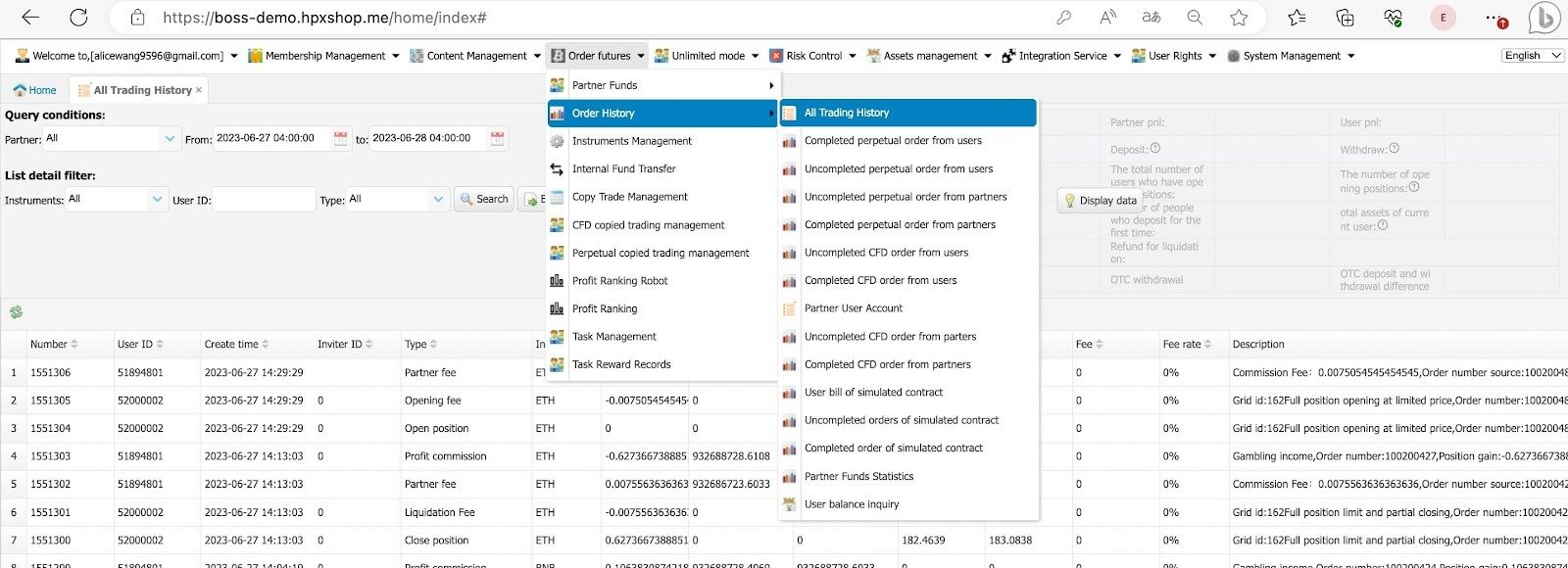Click the favorite star icon in address bar
1568x568 pixels.
point(1239,17)
